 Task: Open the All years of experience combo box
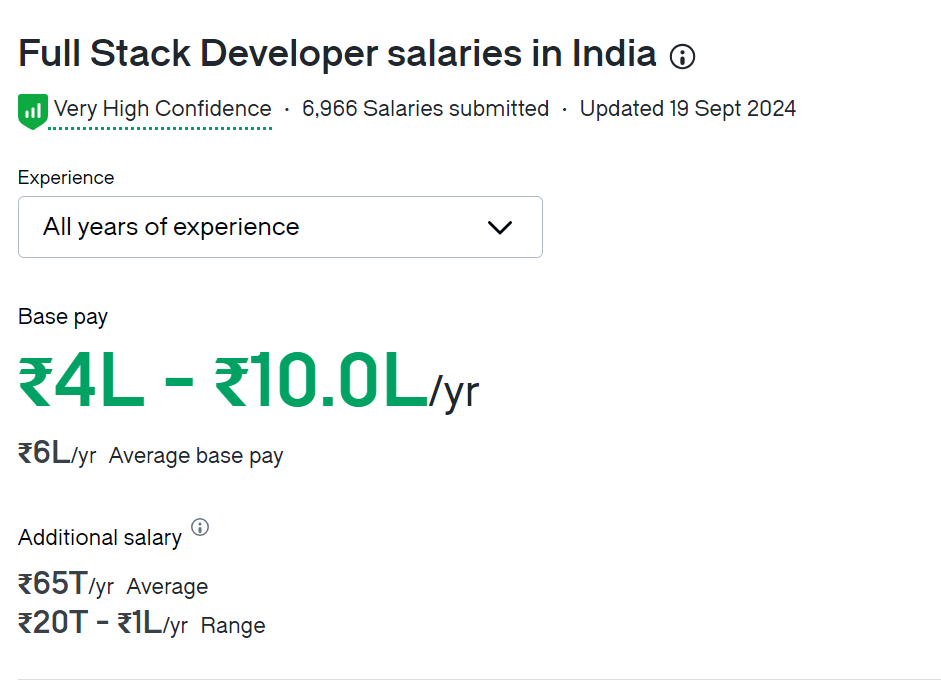(x=280, y=227)
